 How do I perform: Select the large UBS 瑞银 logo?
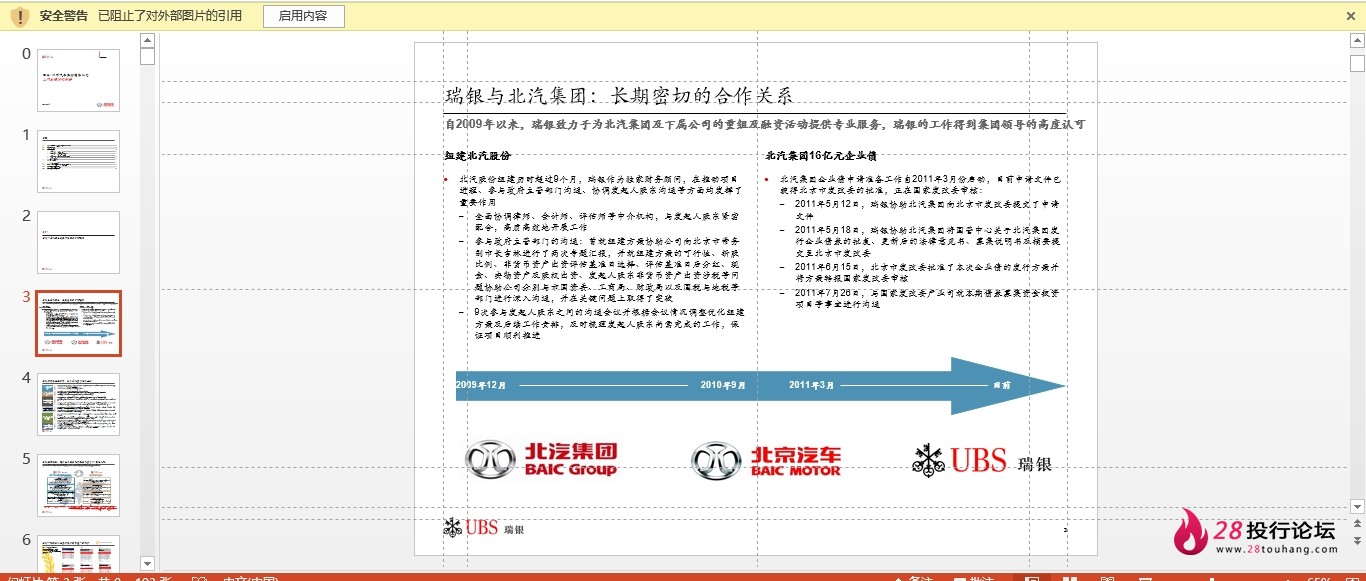point(983,461)
